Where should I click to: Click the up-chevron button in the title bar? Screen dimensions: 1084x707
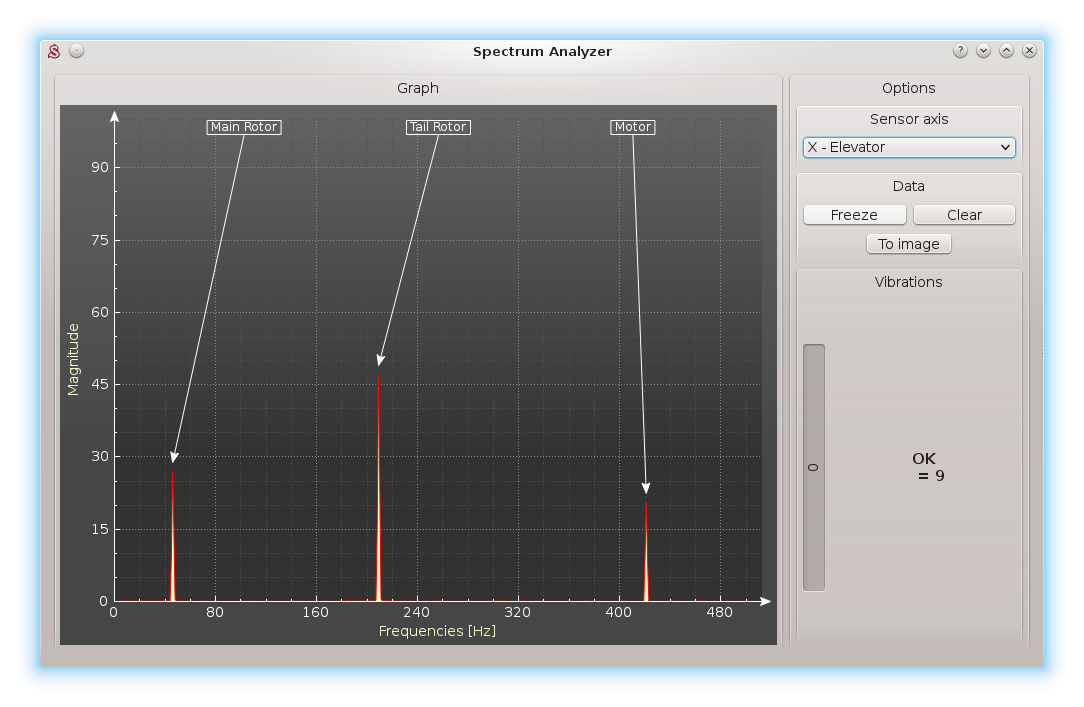tap(1006, 51)
